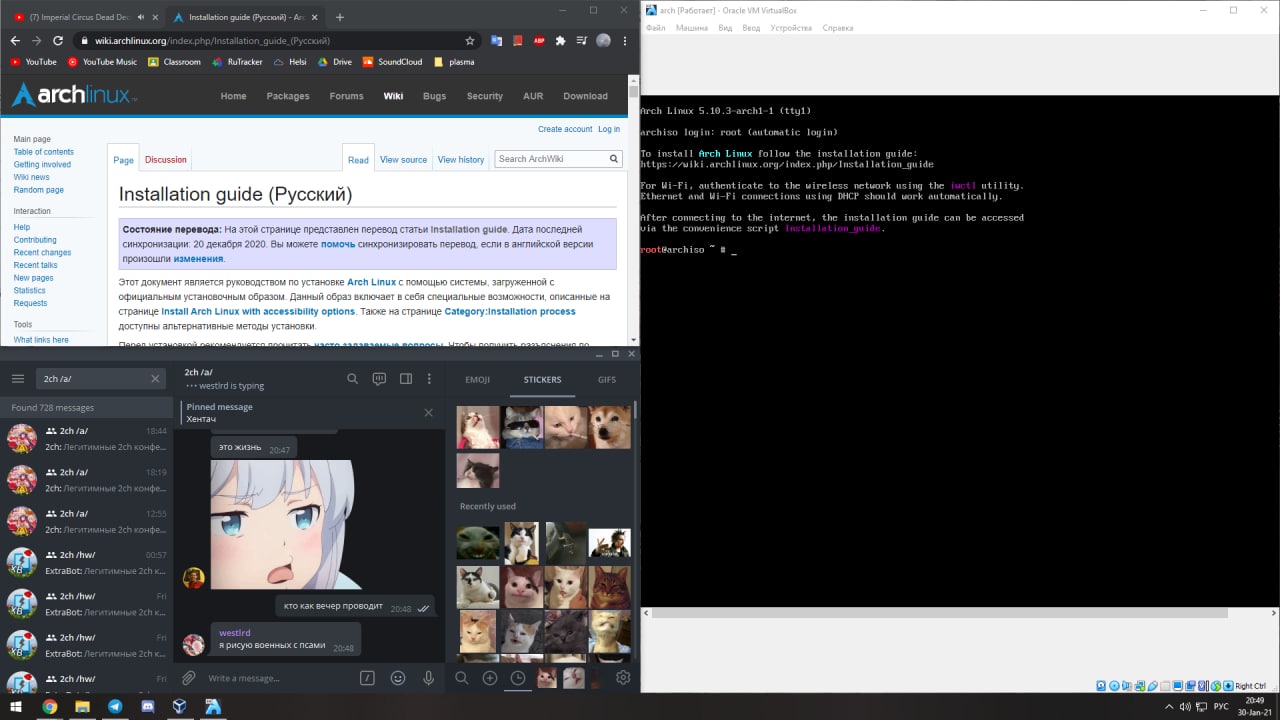Image resolution: width=1280 pixels, height=720 pixels.
Task: Reload the Arch wiki page
Action: [57, 41]
